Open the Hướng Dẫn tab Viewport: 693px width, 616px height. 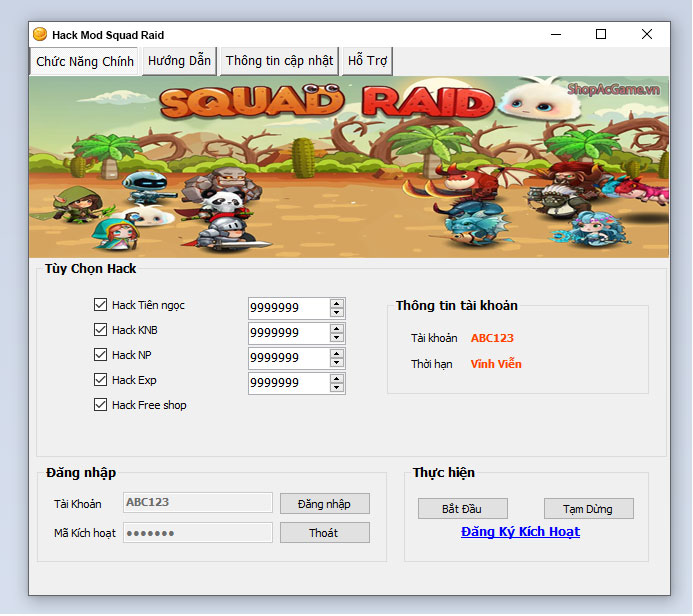[x=179, y=61]
